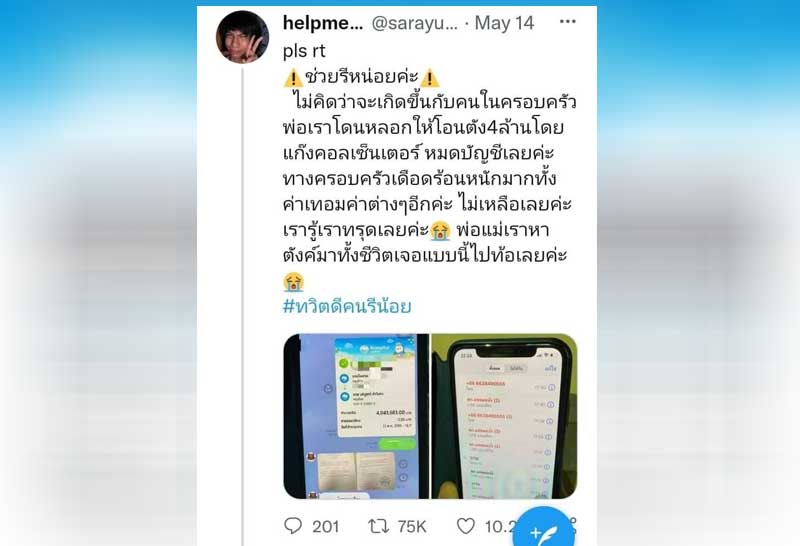View the right phone call log photo
The width and height of the screenshot is (800, 546).
505,416
